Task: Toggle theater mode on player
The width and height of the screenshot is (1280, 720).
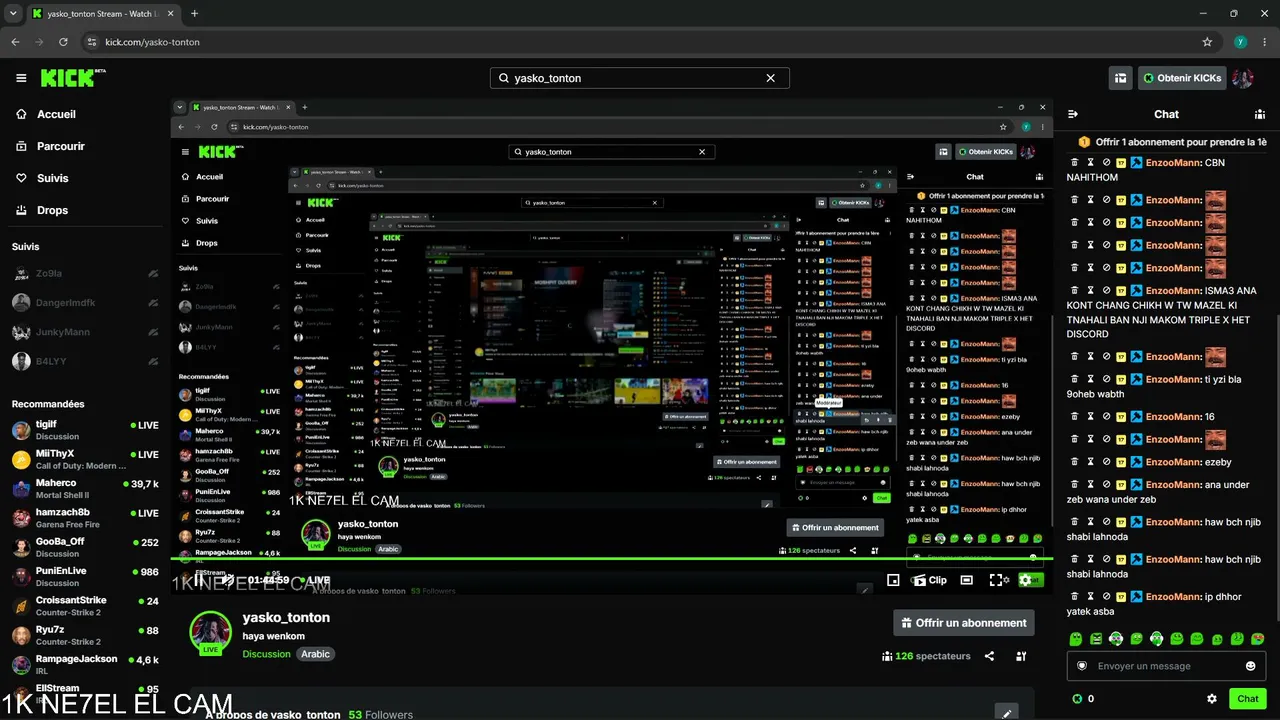Action: tap(966, 580)
